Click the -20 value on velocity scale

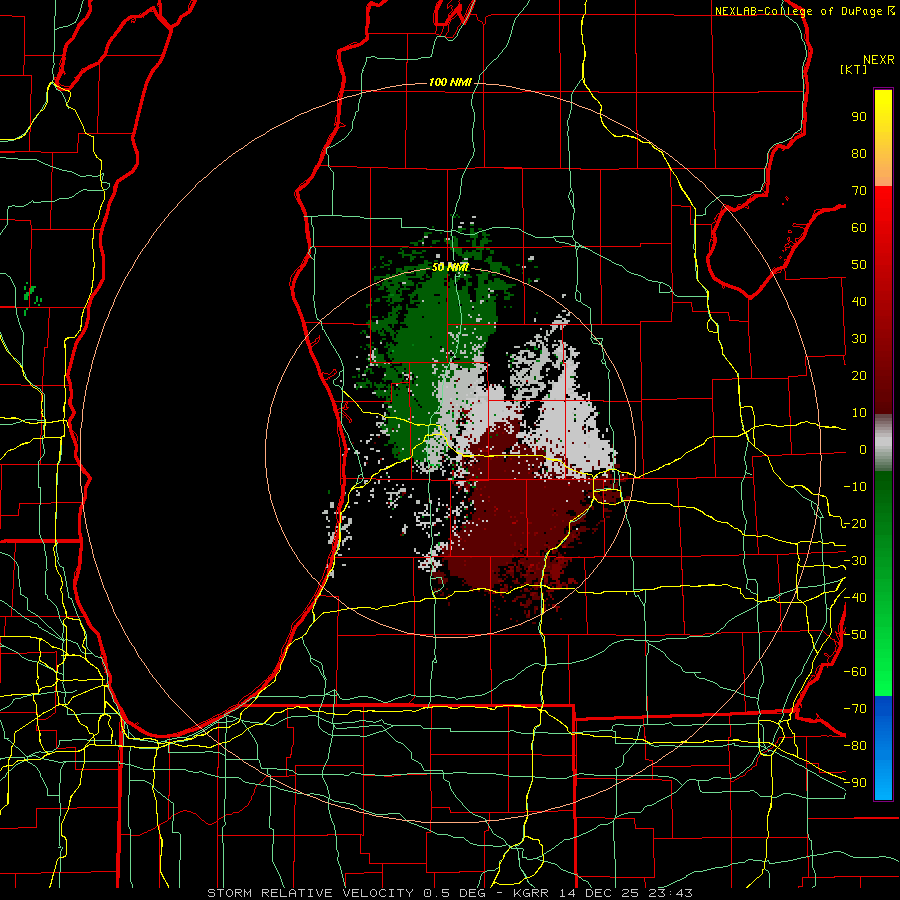[x=855, y=524]
